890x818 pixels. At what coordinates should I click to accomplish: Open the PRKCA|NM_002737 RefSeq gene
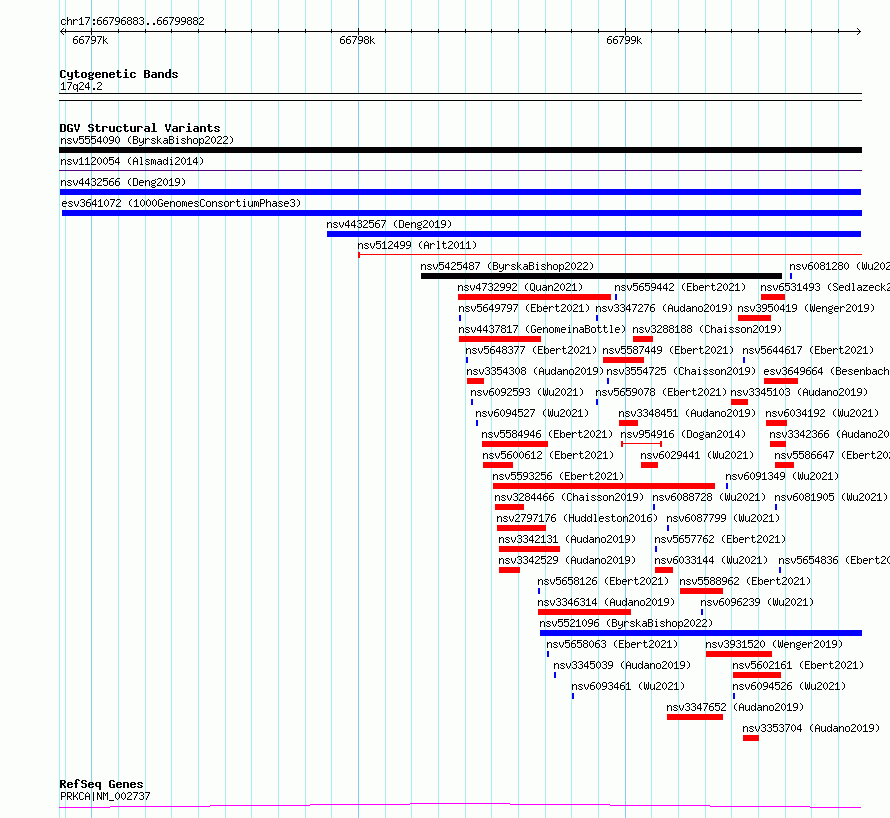point(106,796)
